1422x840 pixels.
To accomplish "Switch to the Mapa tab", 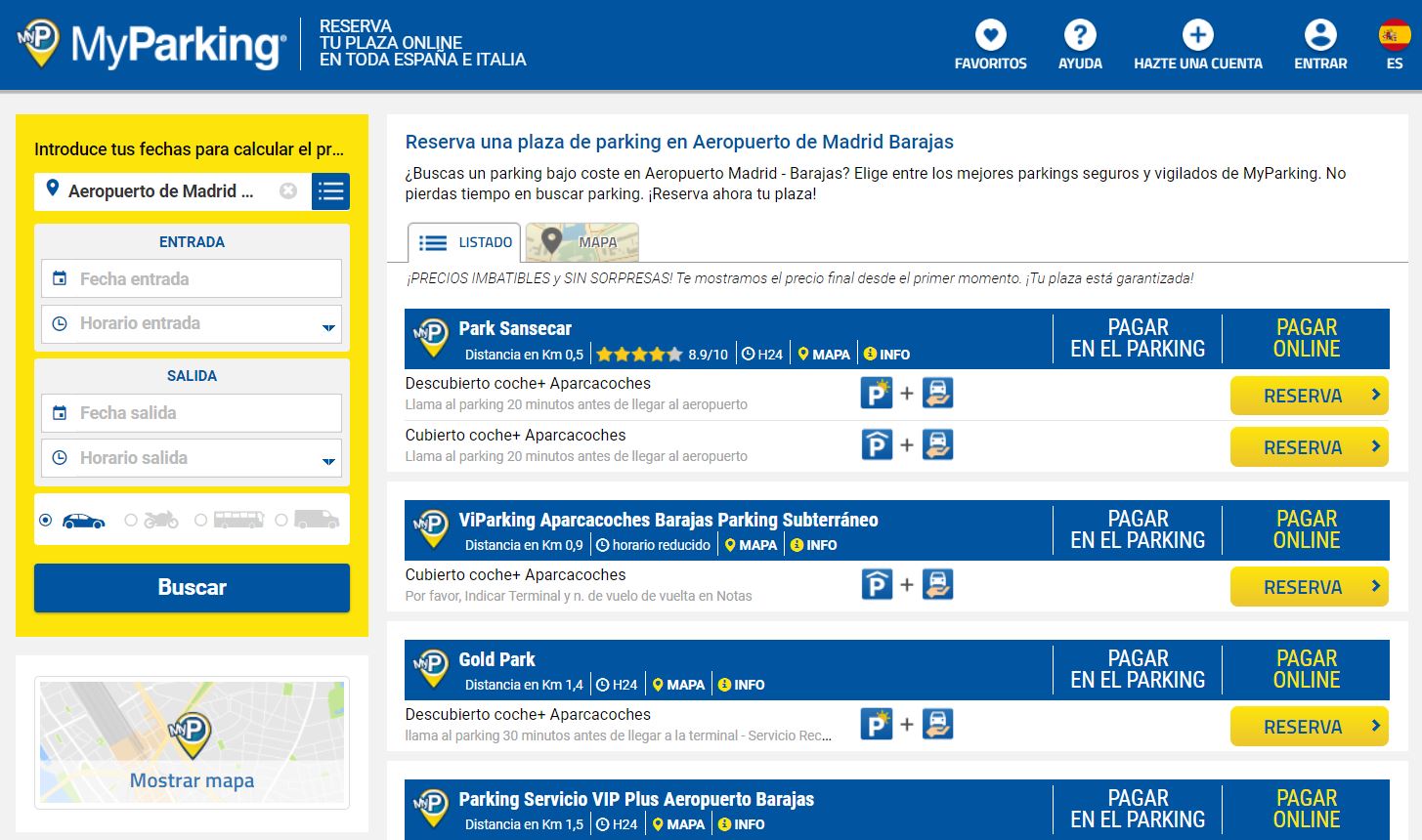I will tap(582, 242).
